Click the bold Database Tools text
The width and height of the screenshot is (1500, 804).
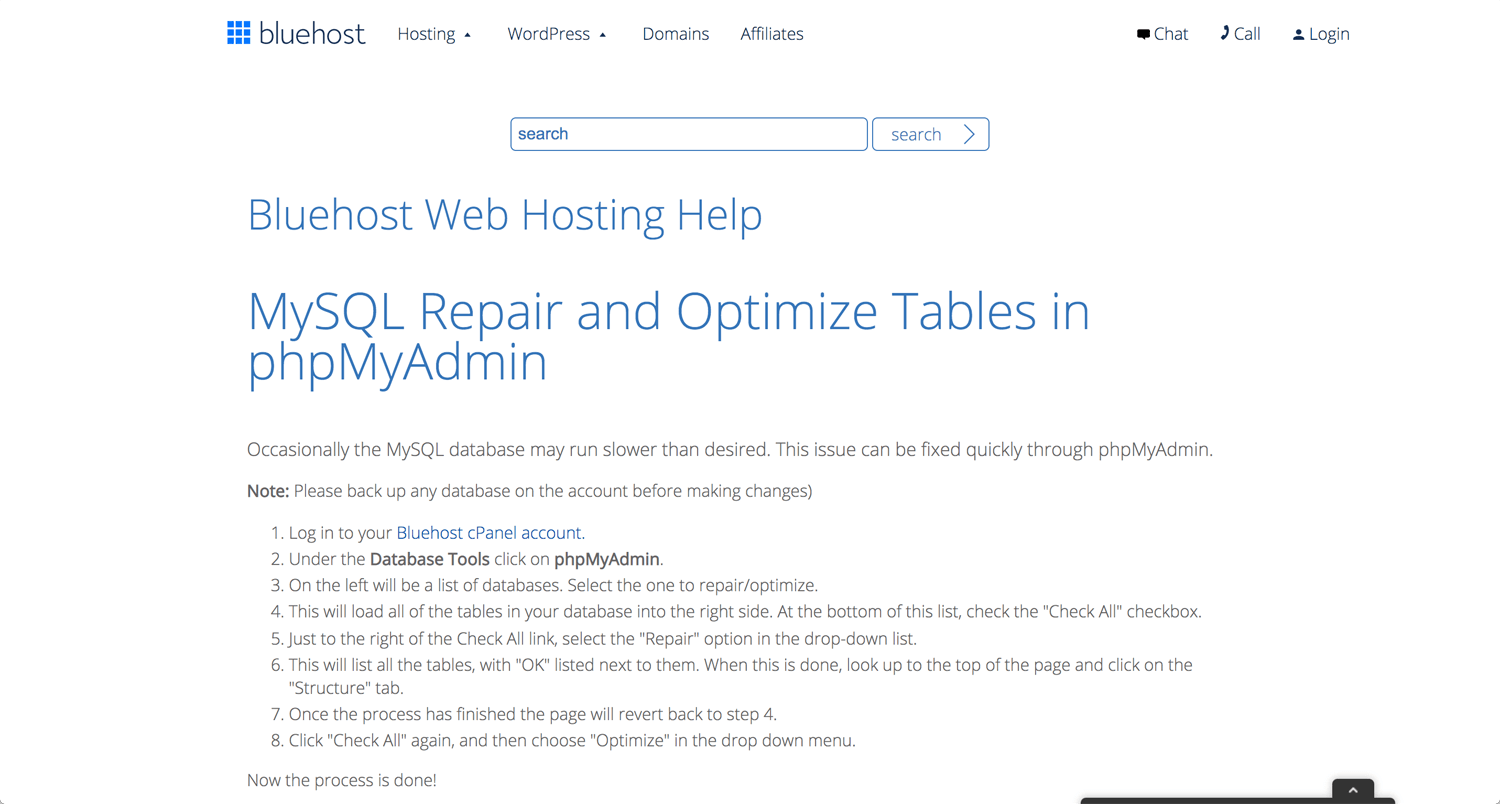[430, 559]
